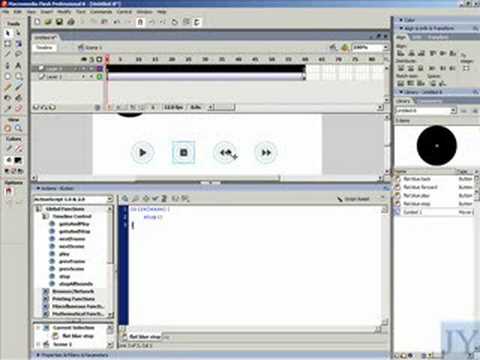Toggle the Script Assist button

(x=353, y=199)
